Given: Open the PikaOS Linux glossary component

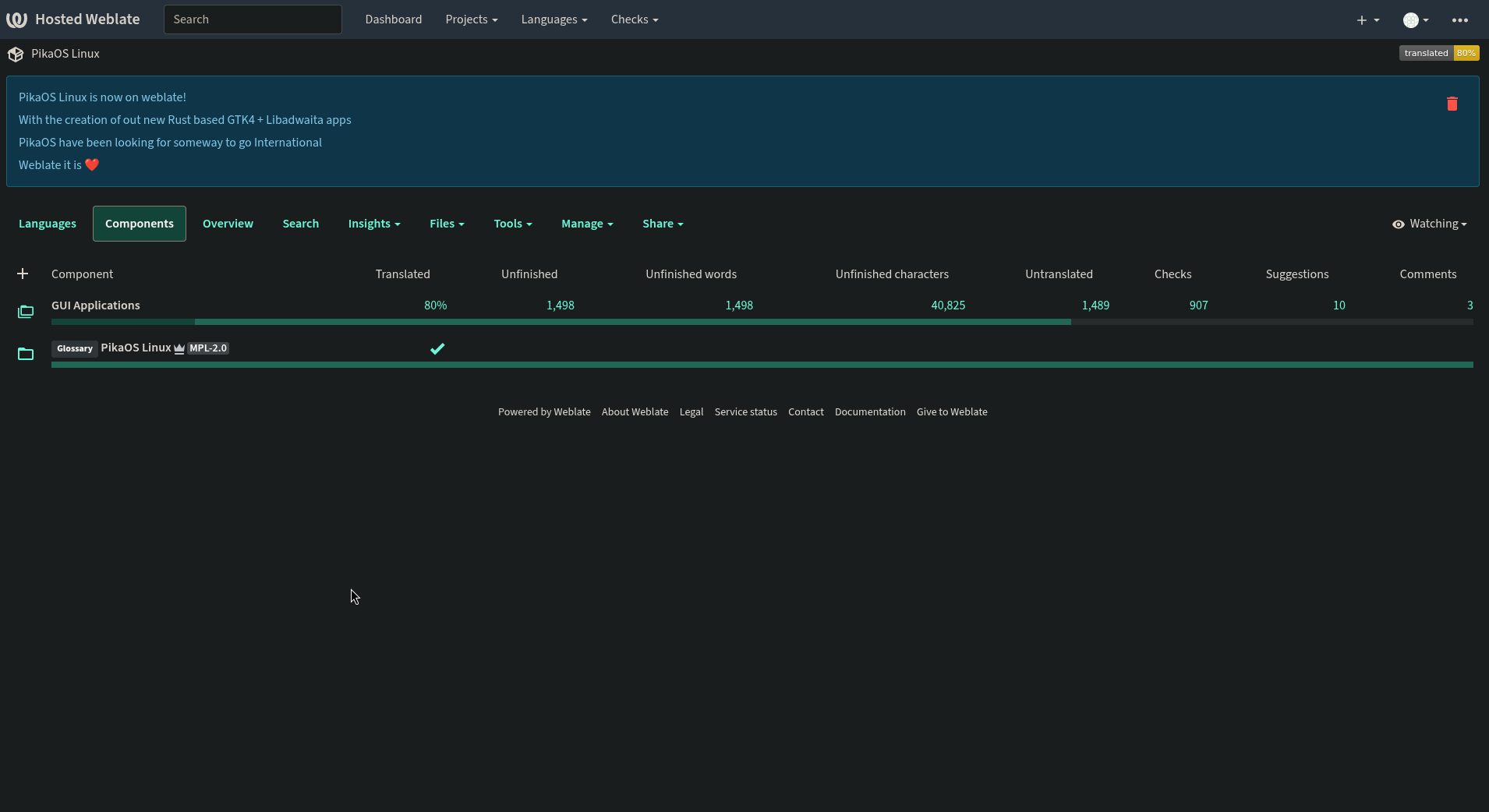Looking at the screenshot, I should click(x=136, y=348).
